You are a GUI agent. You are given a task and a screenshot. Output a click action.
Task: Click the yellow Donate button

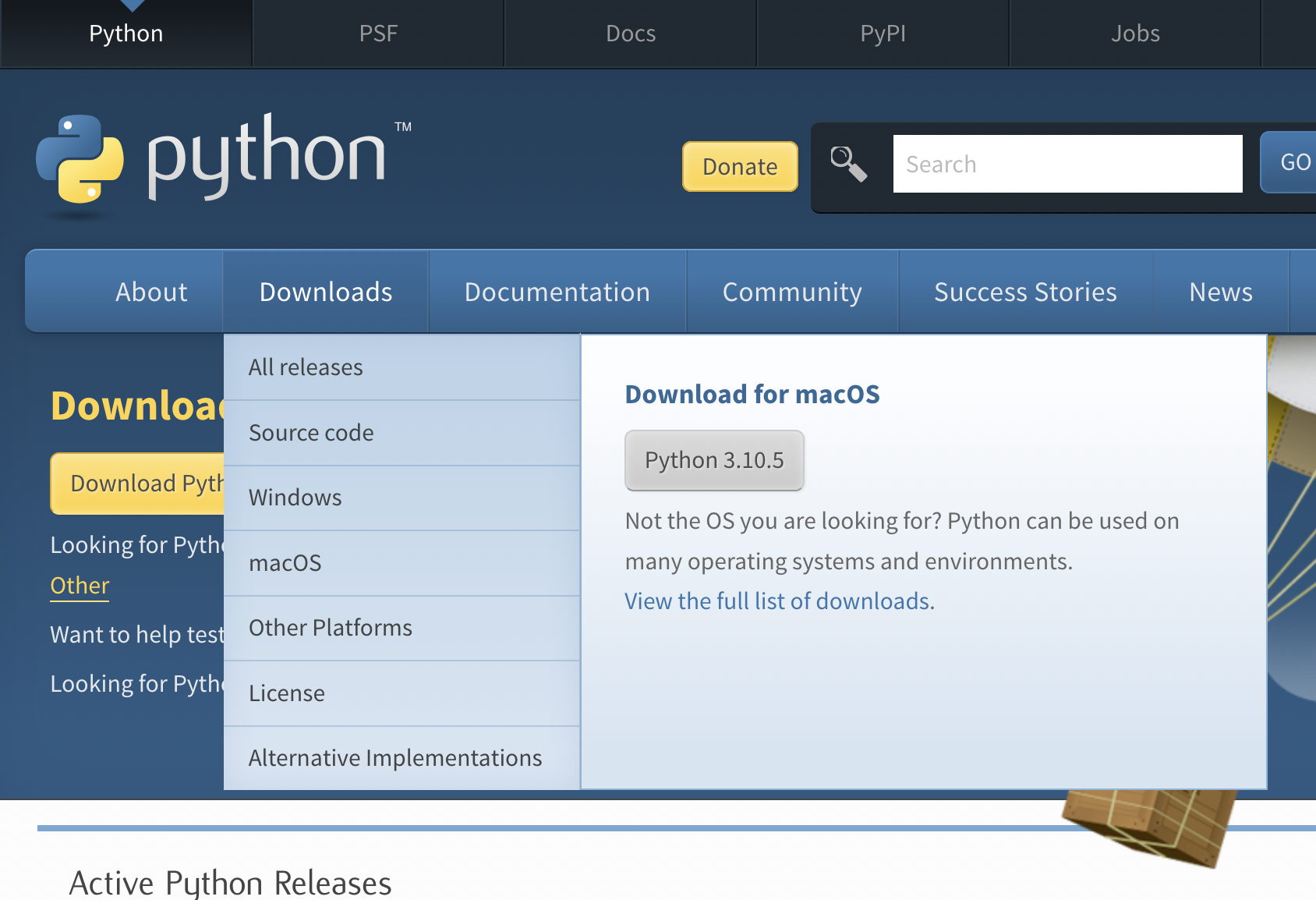(740, 166)
